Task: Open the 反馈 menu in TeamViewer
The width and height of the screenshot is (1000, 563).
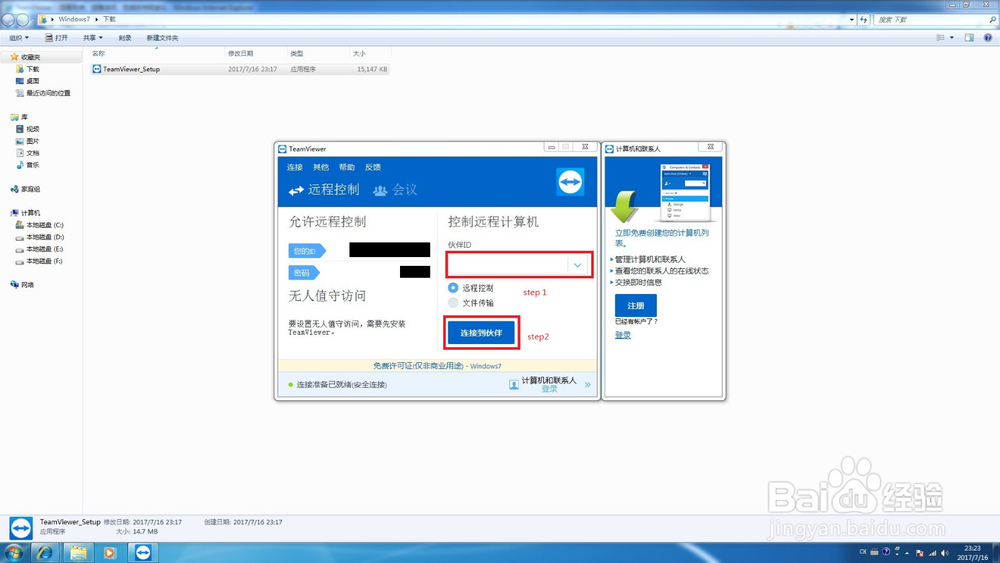Action: [x=373, y=167]
